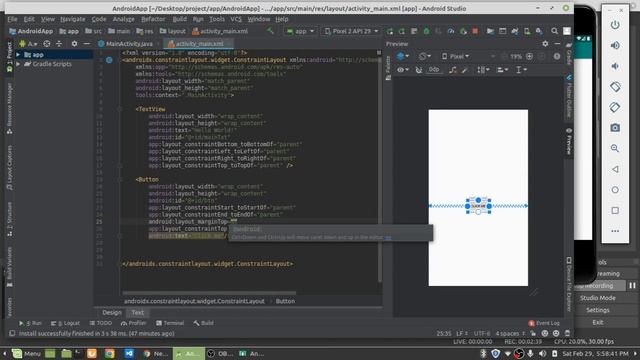Switch to the Design view tab
The image size is (640, 360).
click(x=111, y=312)
